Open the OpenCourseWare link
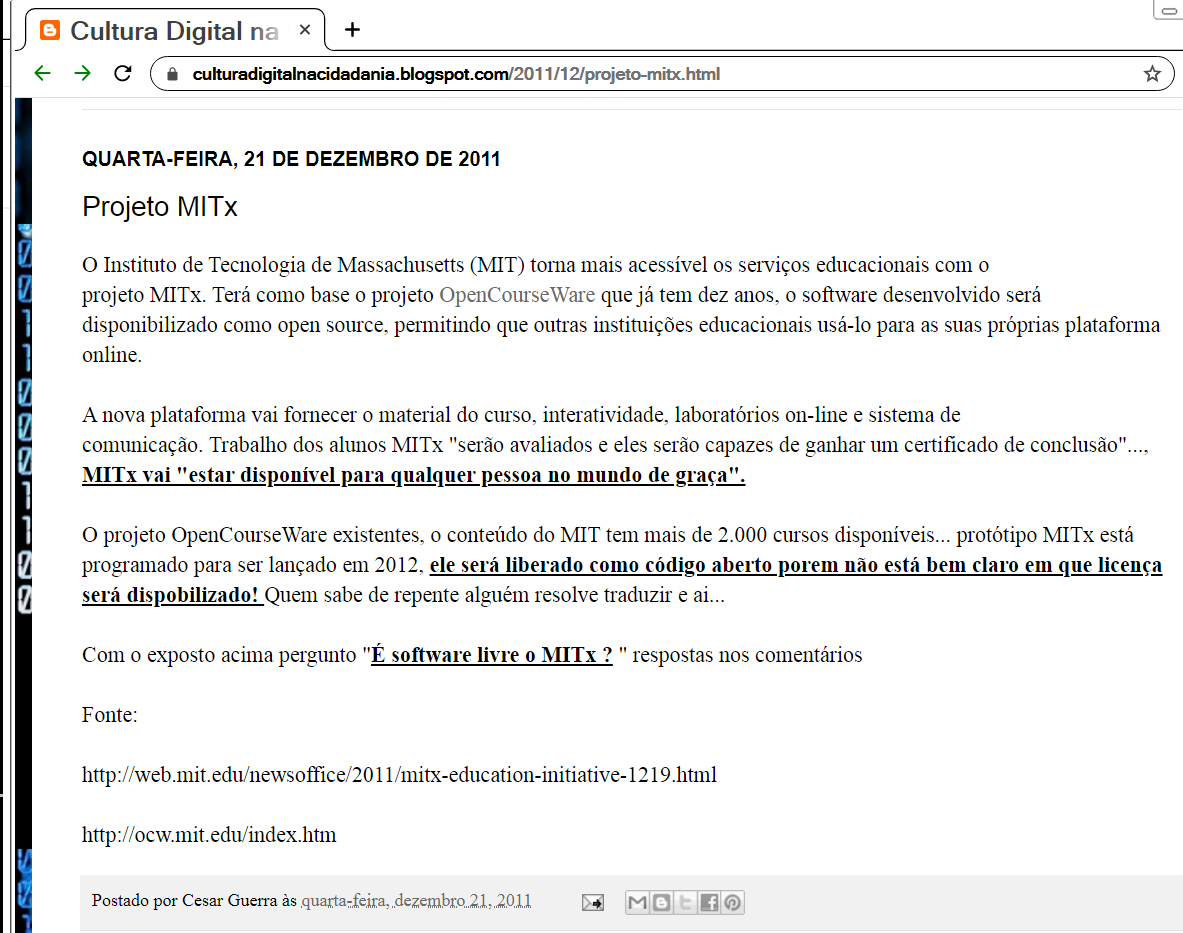 pos(517,295)
